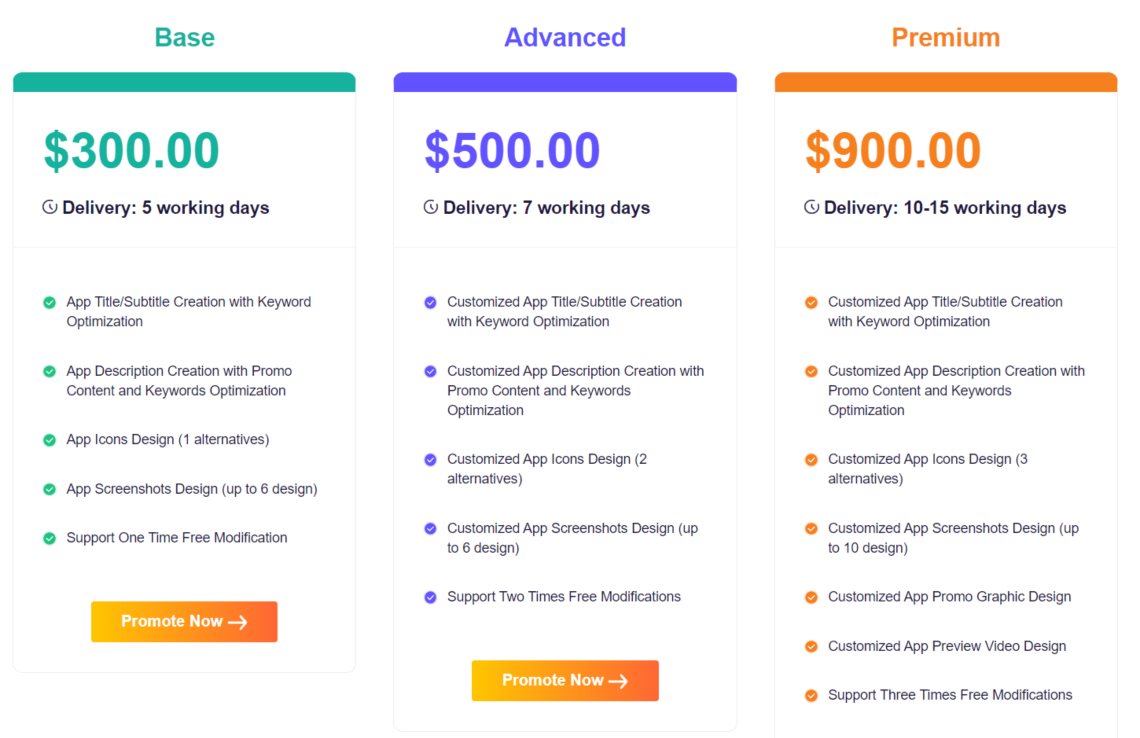Click green checkmark next to App Icons Design
The width and height of the screenshot is (1140, 738).
[49, 440]
